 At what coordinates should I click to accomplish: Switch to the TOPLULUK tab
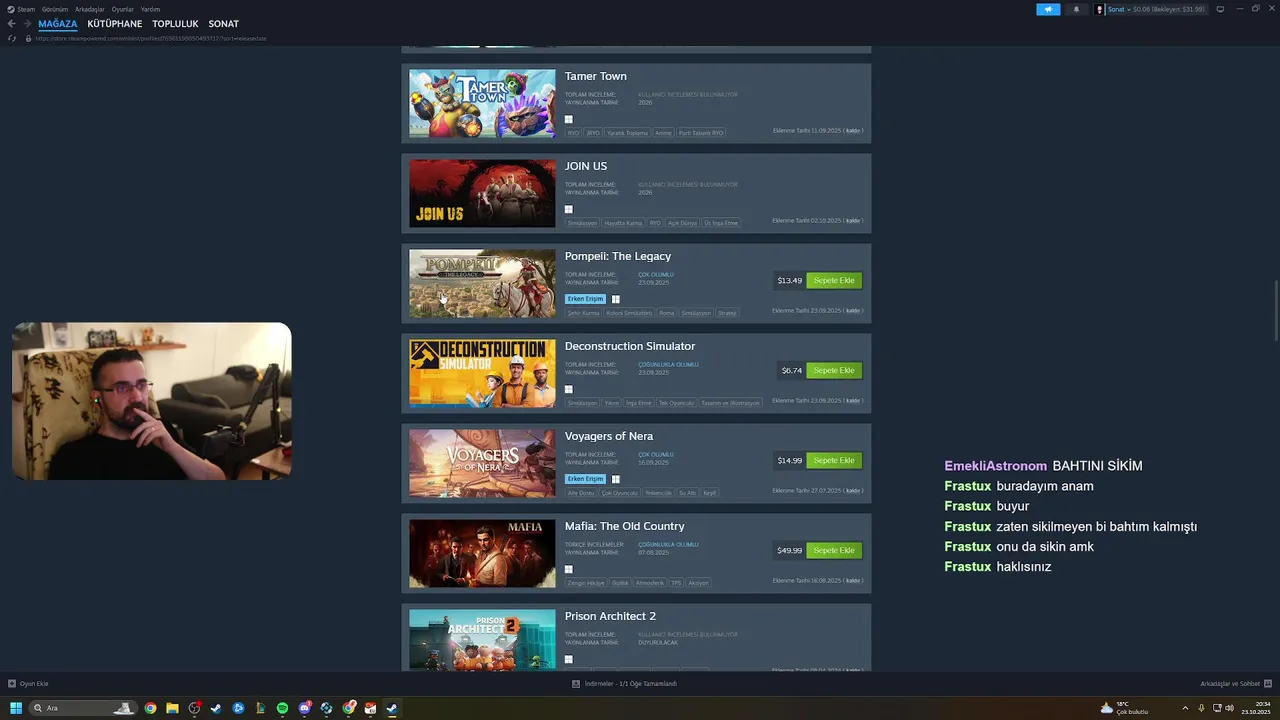pos(176,24)
